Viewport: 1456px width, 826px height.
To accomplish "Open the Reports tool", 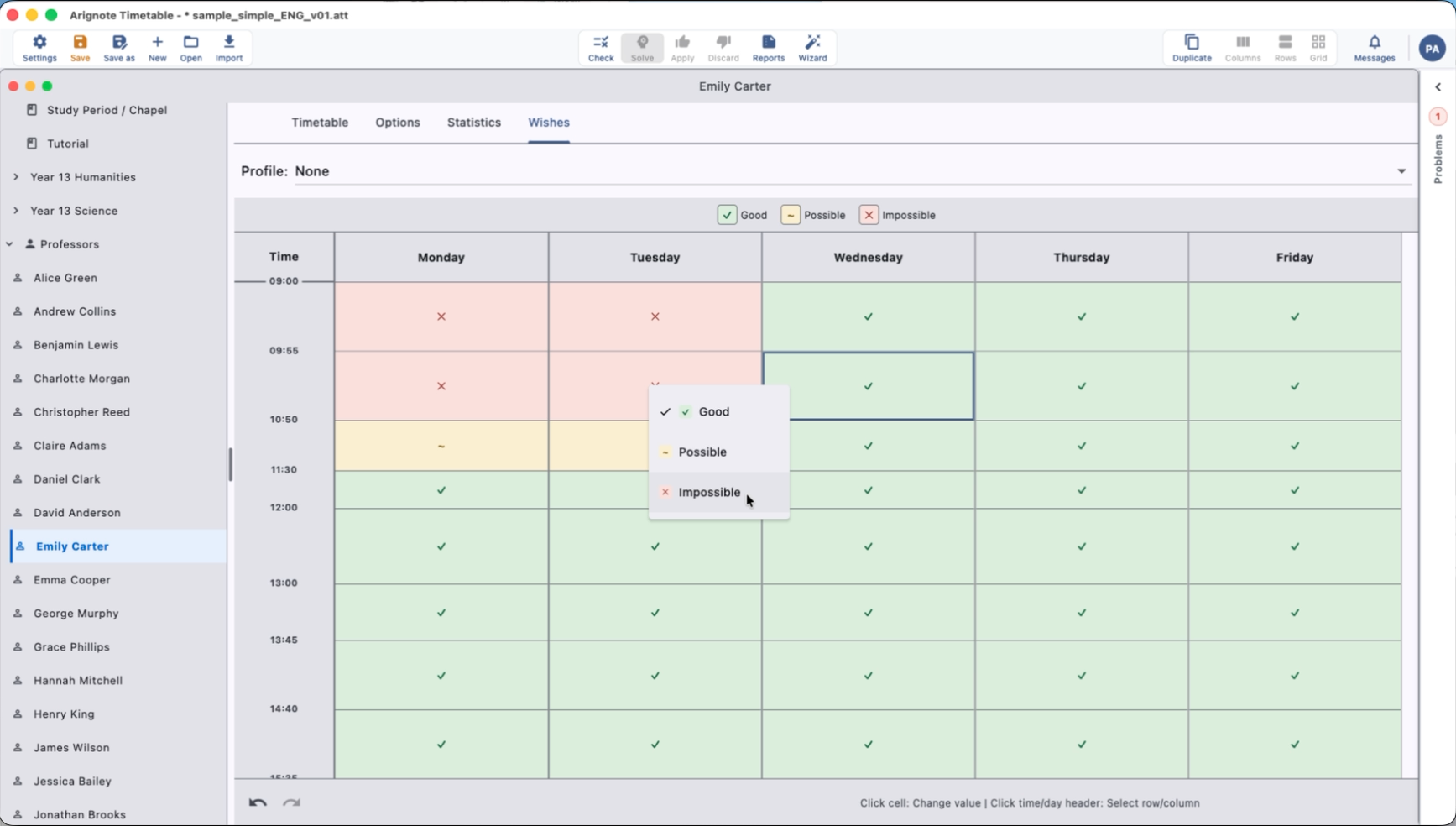I will click(x=769, y=49).
